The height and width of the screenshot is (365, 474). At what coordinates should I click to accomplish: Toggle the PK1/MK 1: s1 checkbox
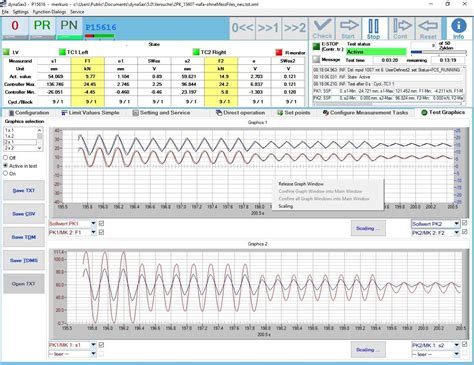pos(101,345)
